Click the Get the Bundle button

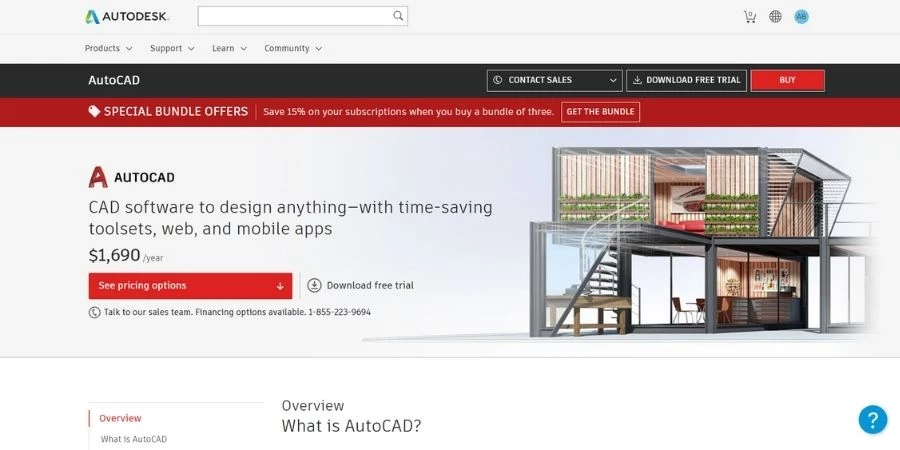click(600, 112)
